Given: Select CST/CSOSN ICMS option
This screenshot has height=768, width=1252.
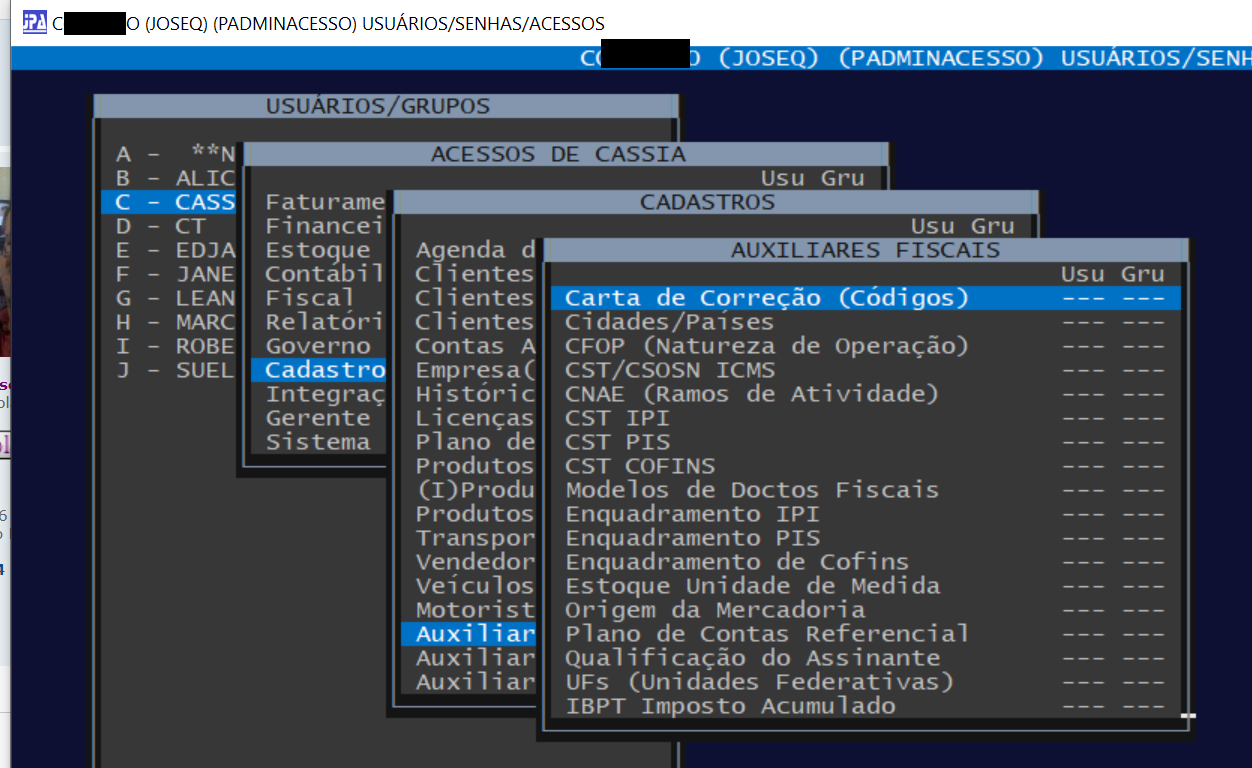Looking at the screenshot, I should (669, 370).
